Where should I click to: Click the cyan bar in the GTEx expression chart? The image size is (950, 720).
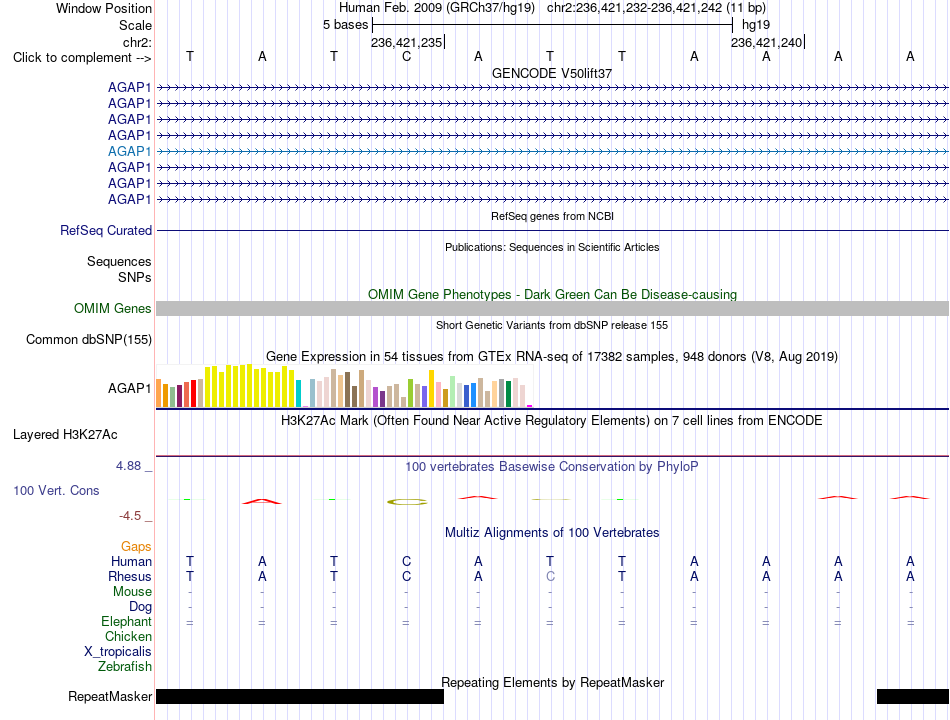[x=298, y=393]
